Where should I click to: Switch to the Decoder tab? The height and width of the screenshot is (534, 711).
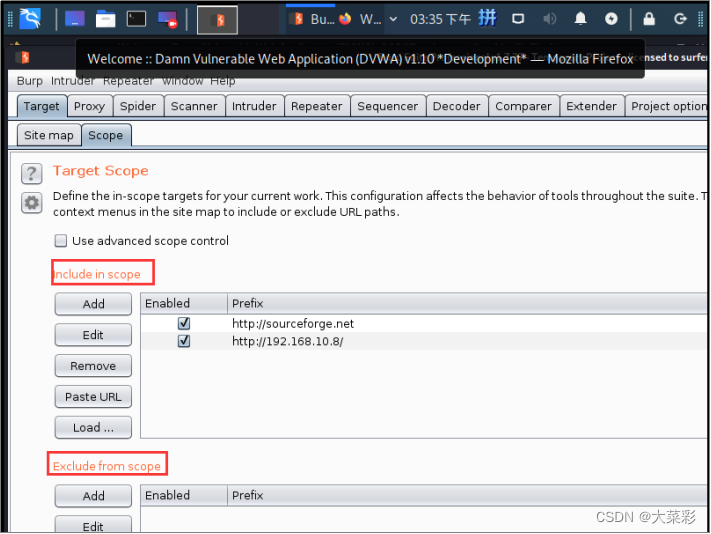457,106
